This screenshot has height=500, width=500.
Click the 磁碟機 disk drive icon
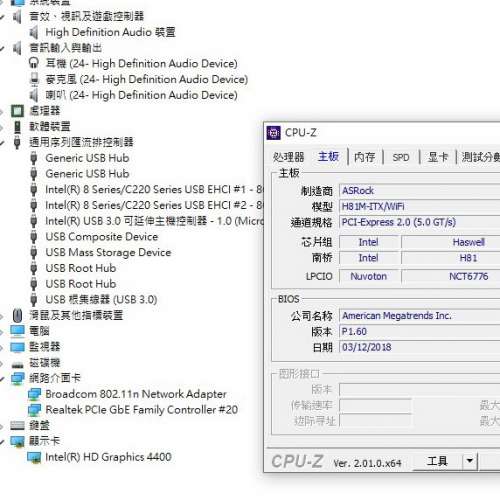coord(17,364)
